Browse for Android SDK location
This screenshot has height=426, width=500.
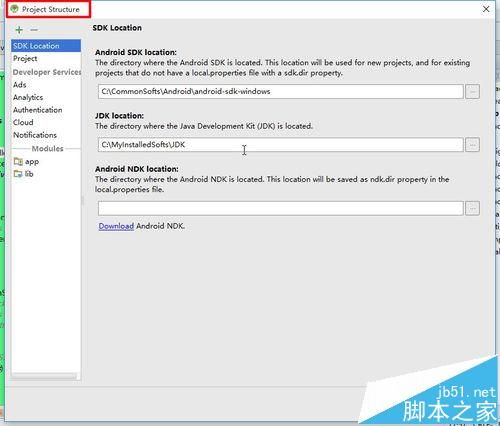[x=472, y=91]
